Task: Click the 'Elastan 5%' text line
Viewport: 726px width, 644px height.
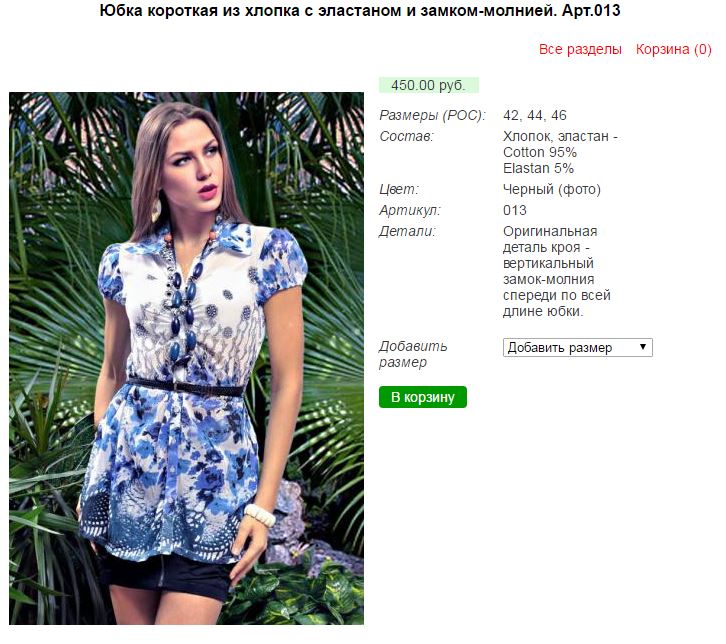Action: [x=538, y=168]
